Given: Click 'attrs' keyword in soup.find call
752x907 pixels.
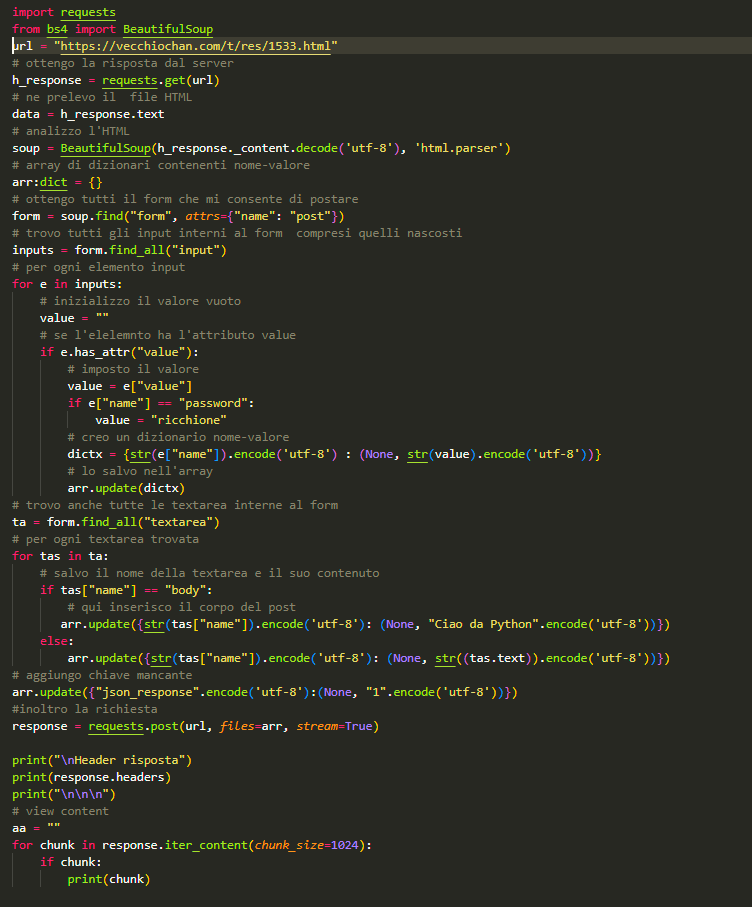Looking at the screenshot, I should [202, 216].
